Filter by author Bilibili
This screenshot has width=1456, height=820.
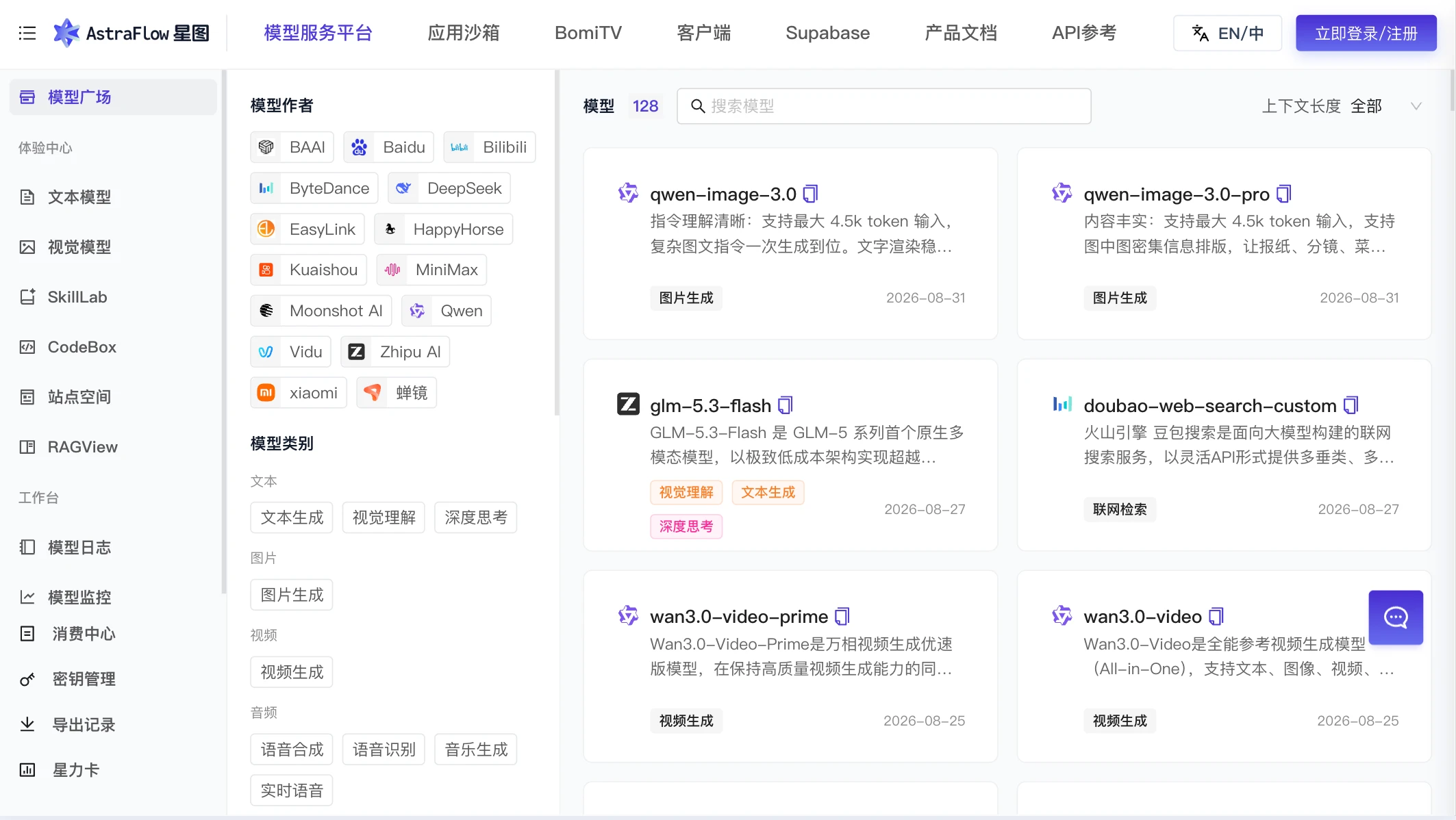(489, 147)
